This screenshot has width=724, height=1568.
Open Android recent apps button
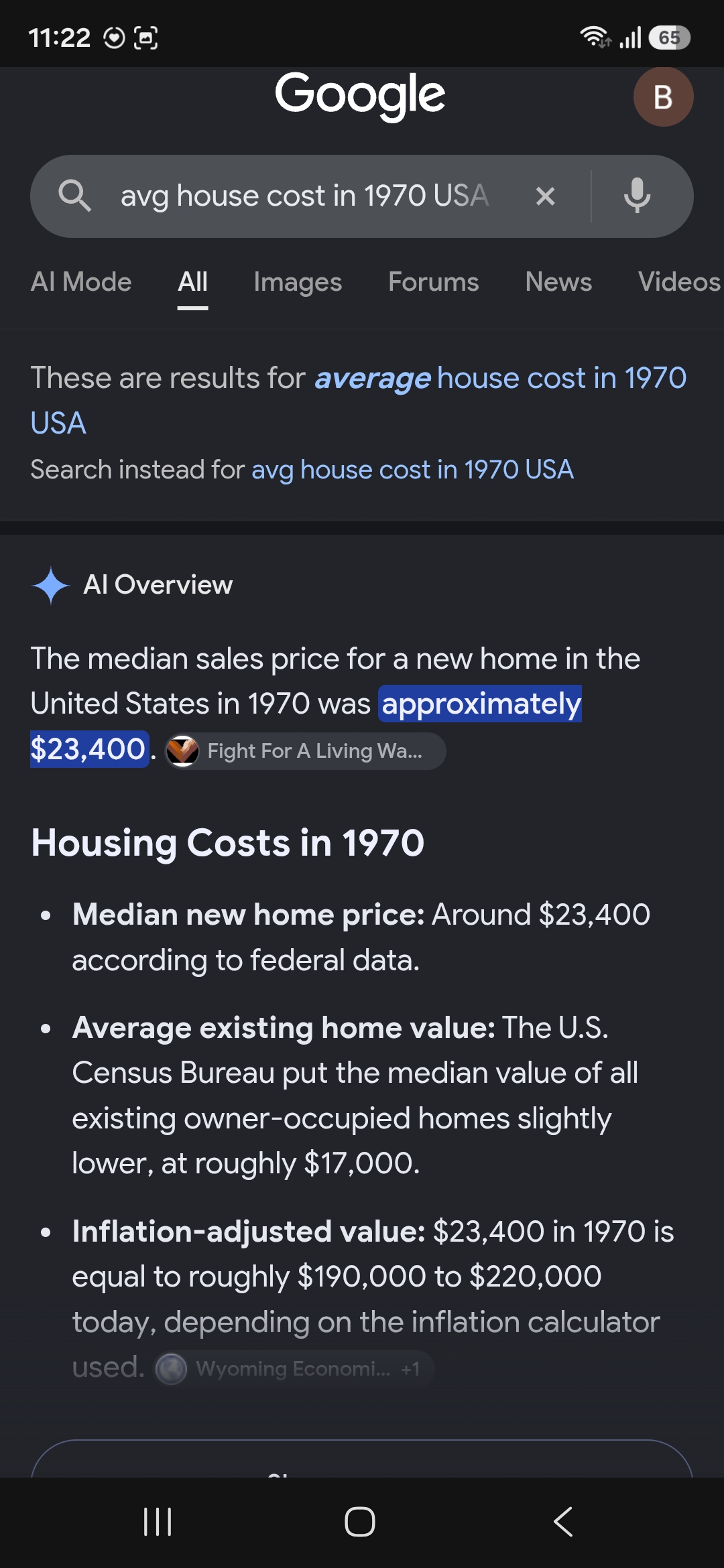coord(158,1522)
